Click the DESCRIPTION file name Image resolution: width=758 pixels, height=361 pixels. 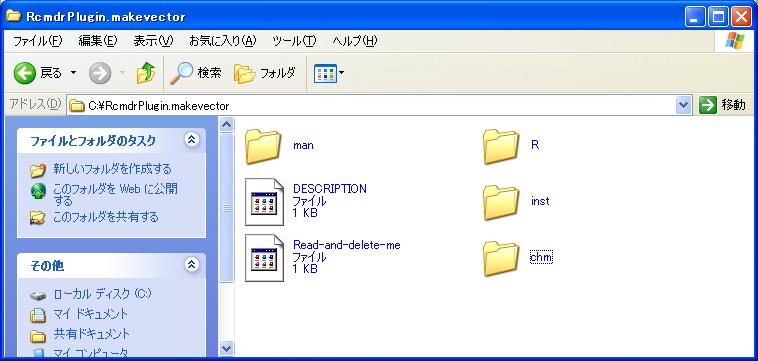pyautogui.click(x=330, y=189)
